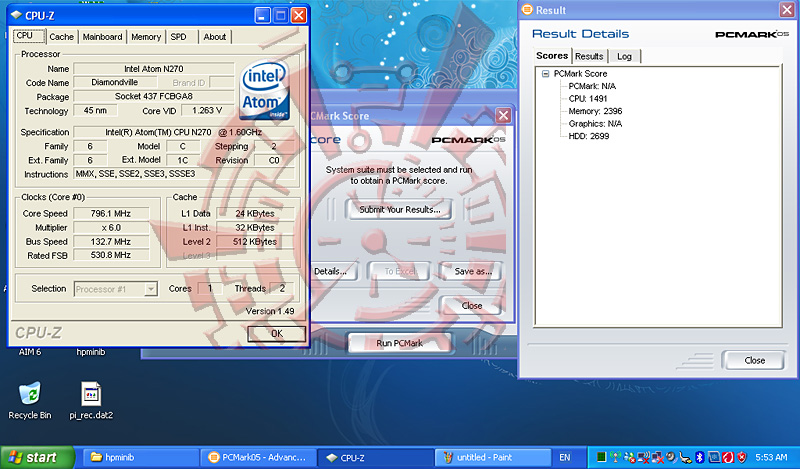800x469 pixels.
Task: Select the Scores tab in Result Details
Action: pyautogui.click(x=552, y=56)
